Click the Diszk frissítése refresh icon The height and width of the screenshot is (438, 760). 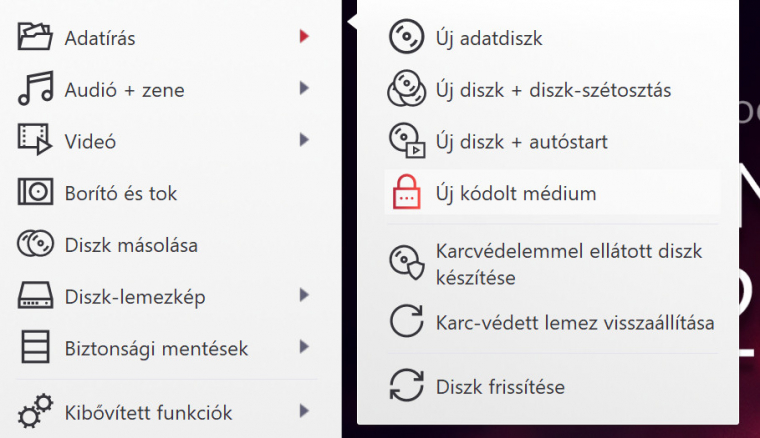[x=405, y=386]
